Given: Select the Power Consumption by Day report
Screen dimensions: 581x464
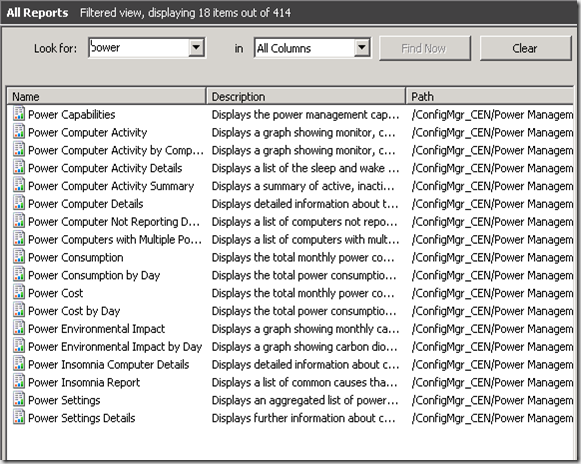Looking at the screenshot, I should point(290,275).
